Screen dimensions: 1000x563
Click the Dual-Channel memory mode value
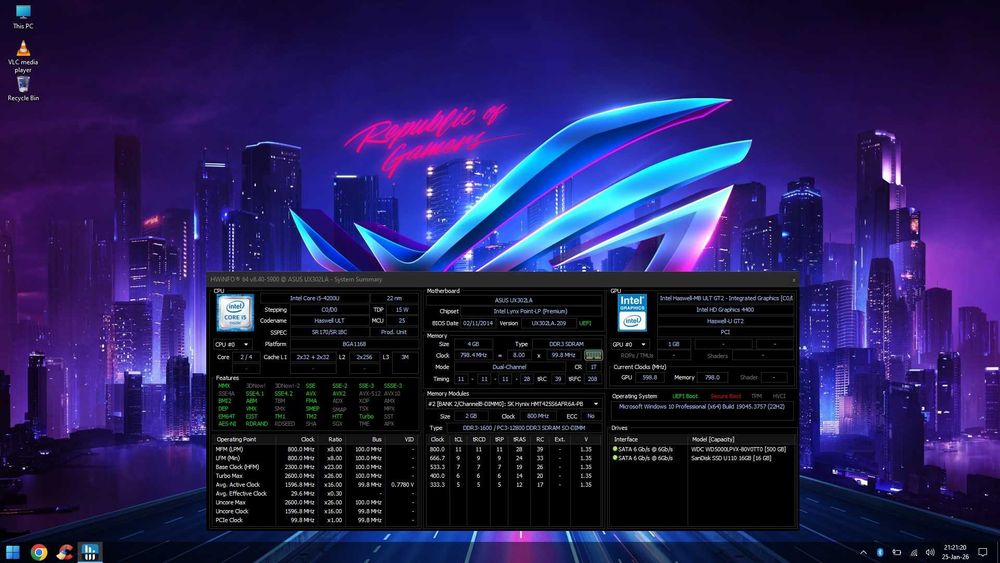point(509,367)
